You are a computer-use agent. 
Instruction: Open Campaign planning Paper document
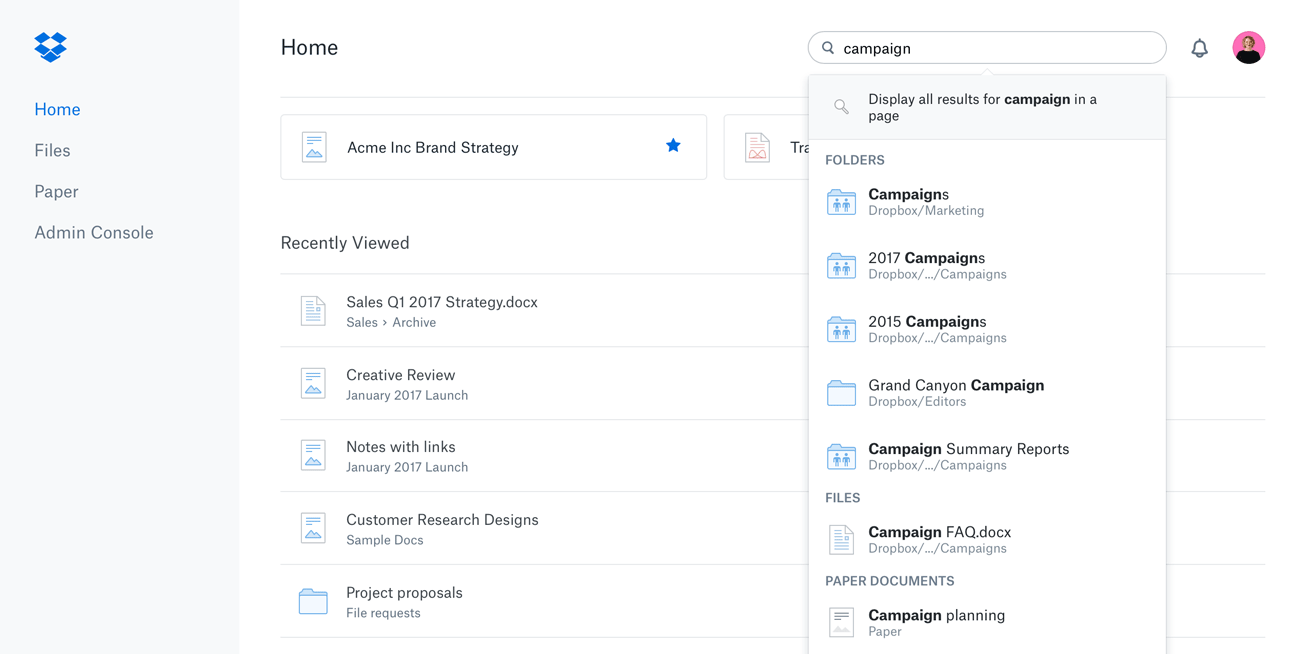pyautogui.click(x=987, y=622)
